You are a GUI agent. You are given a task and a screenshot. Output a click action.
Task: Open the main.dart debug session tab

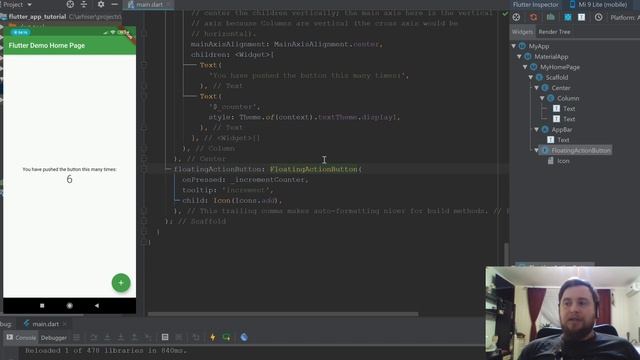tap(45, 324)
